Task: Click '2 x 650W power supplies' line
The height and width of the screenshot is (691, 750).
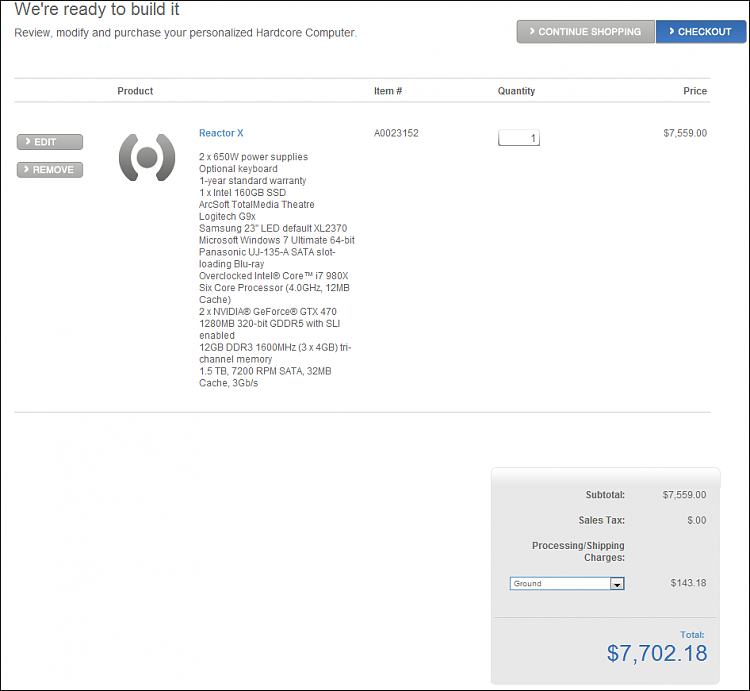Action: 254,157
